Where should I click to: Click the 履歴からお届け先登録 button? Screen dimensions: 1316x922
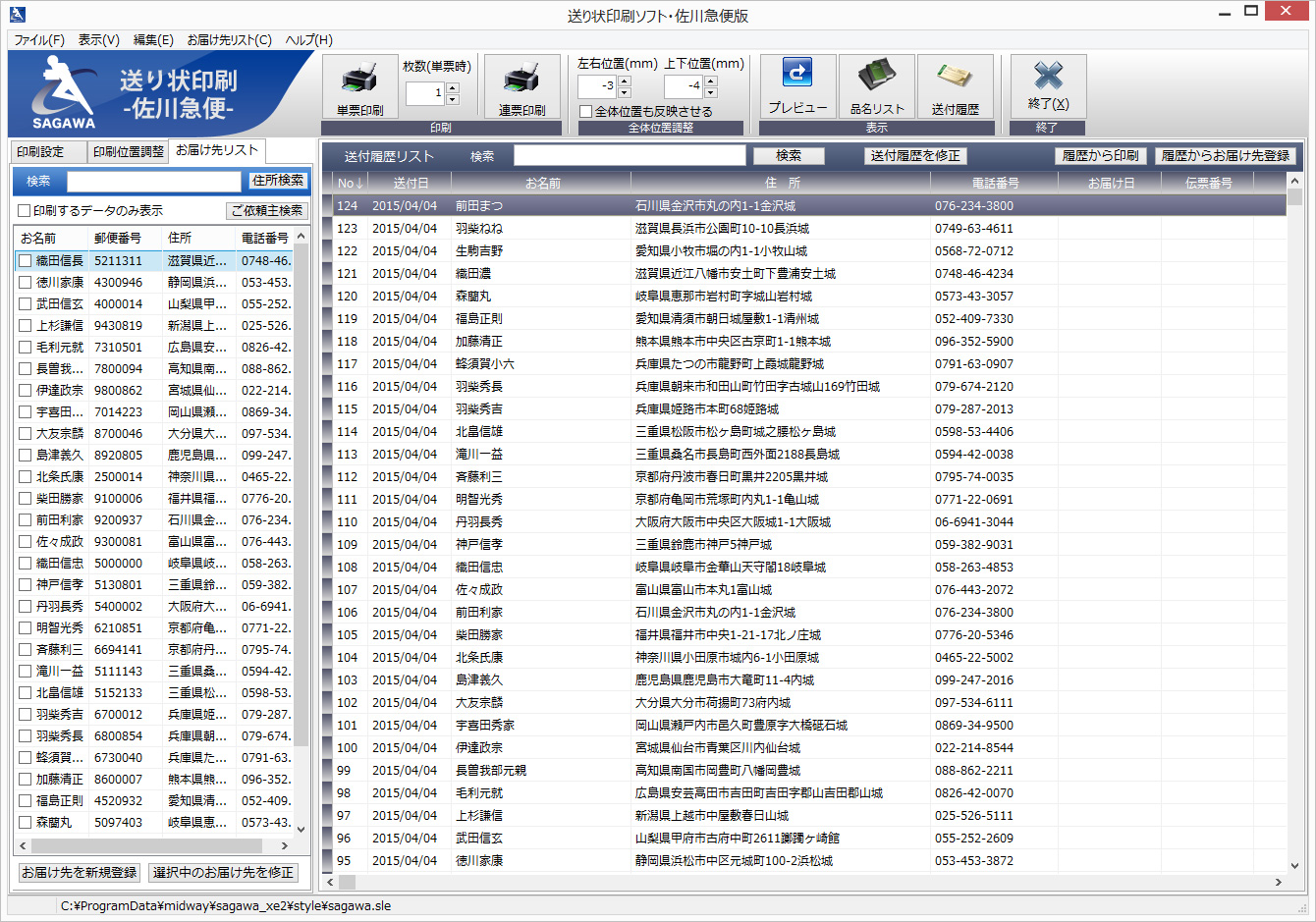pyautogui.click(x=1226, y=156)
